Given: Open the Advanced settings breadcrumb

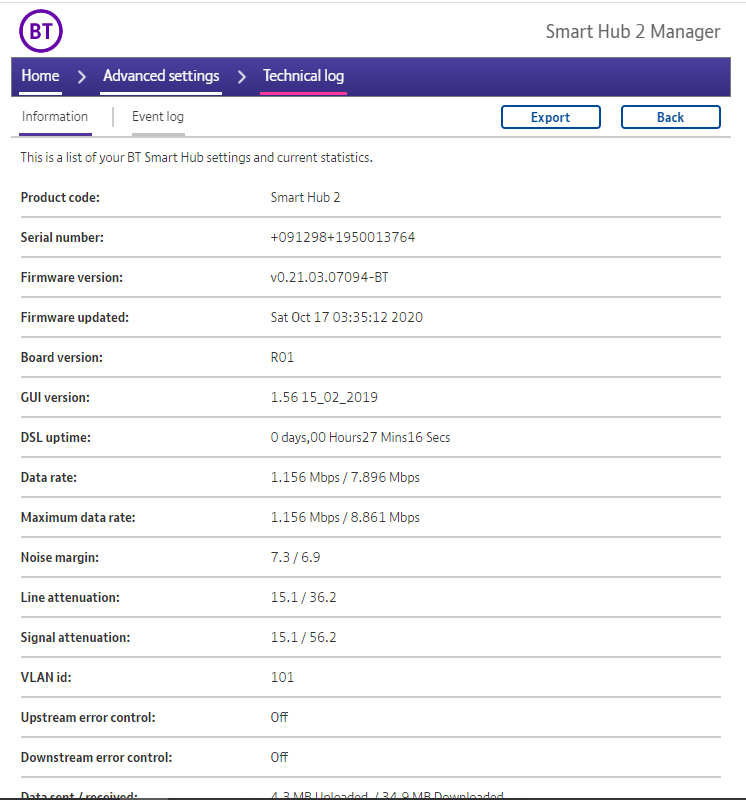Looking at the screenshot, I should (x=161, y=76).
